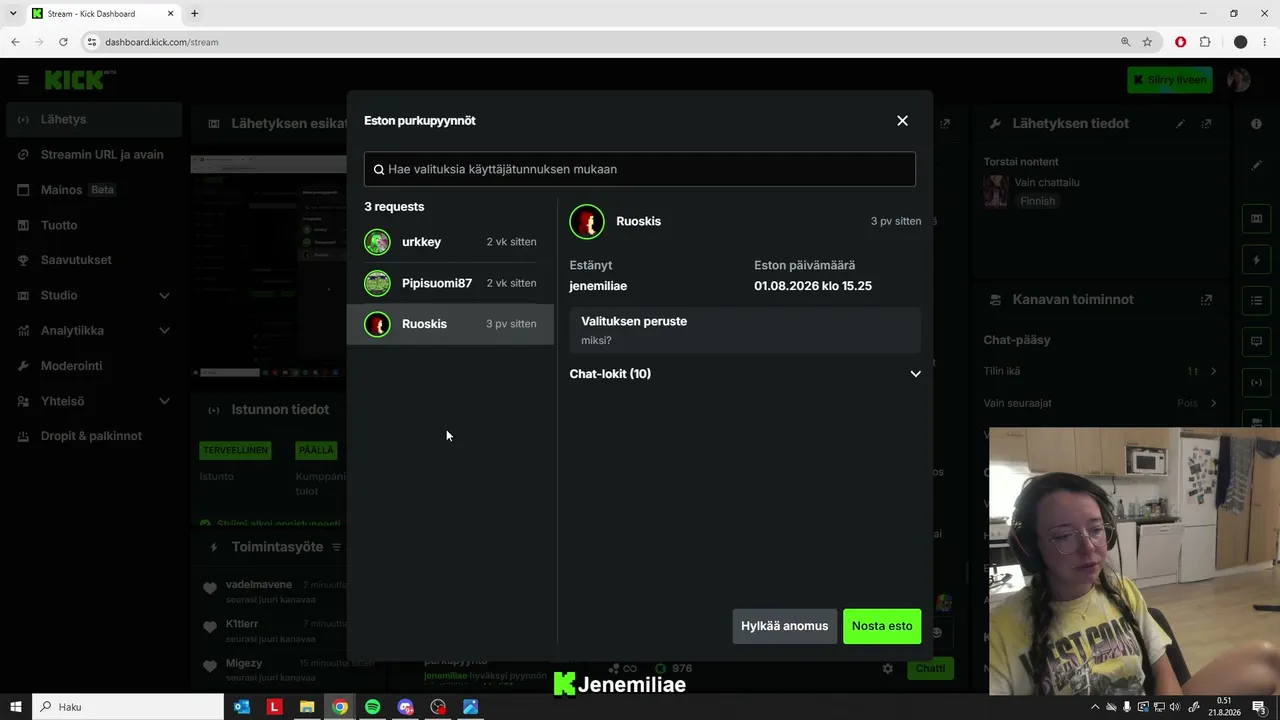Click the appeal reason text 'miksi?'
1280x720 pixels.
tap(596, 341)
